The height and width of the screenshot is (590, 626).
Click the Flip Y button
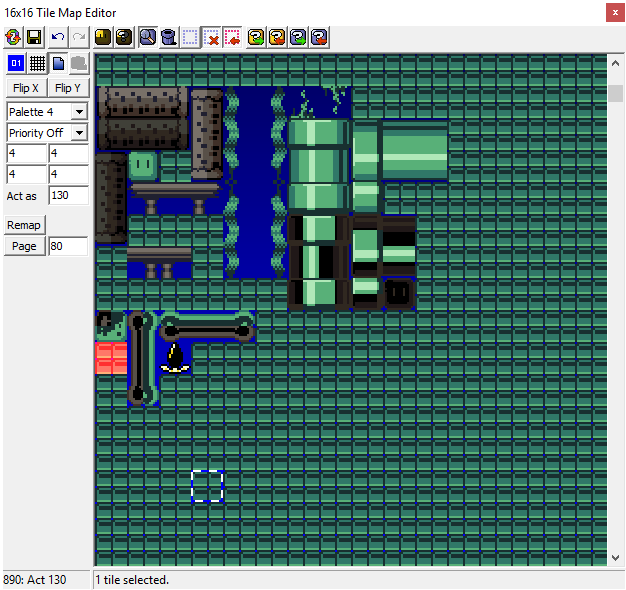[68, 88]
